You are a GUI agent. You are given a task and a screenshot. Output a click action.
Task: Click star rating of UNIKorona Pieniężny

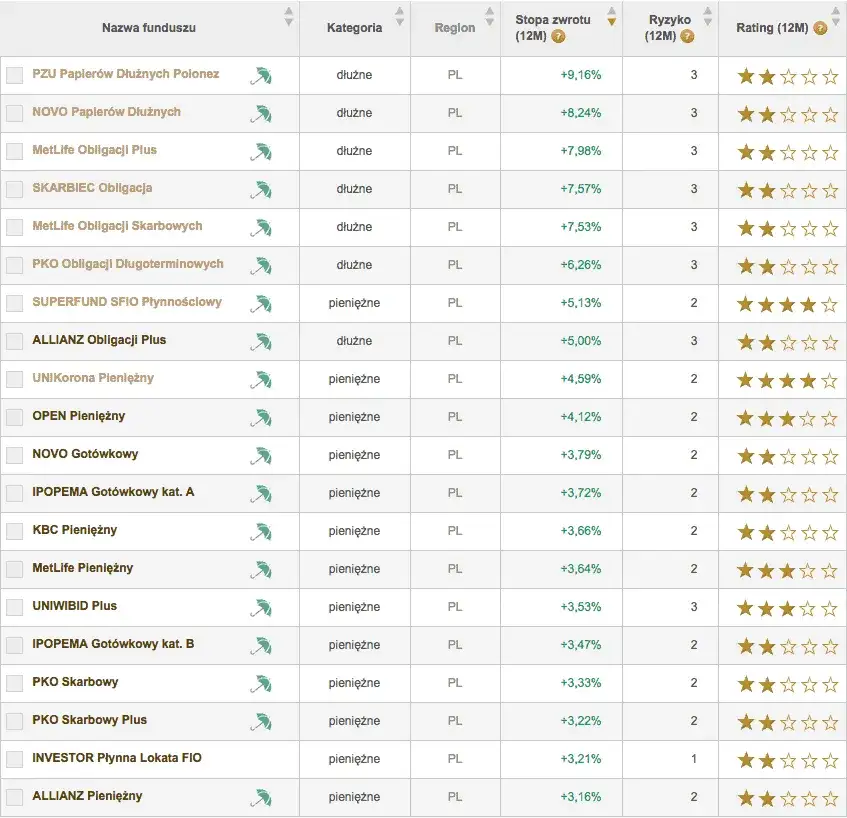[787, 381]
